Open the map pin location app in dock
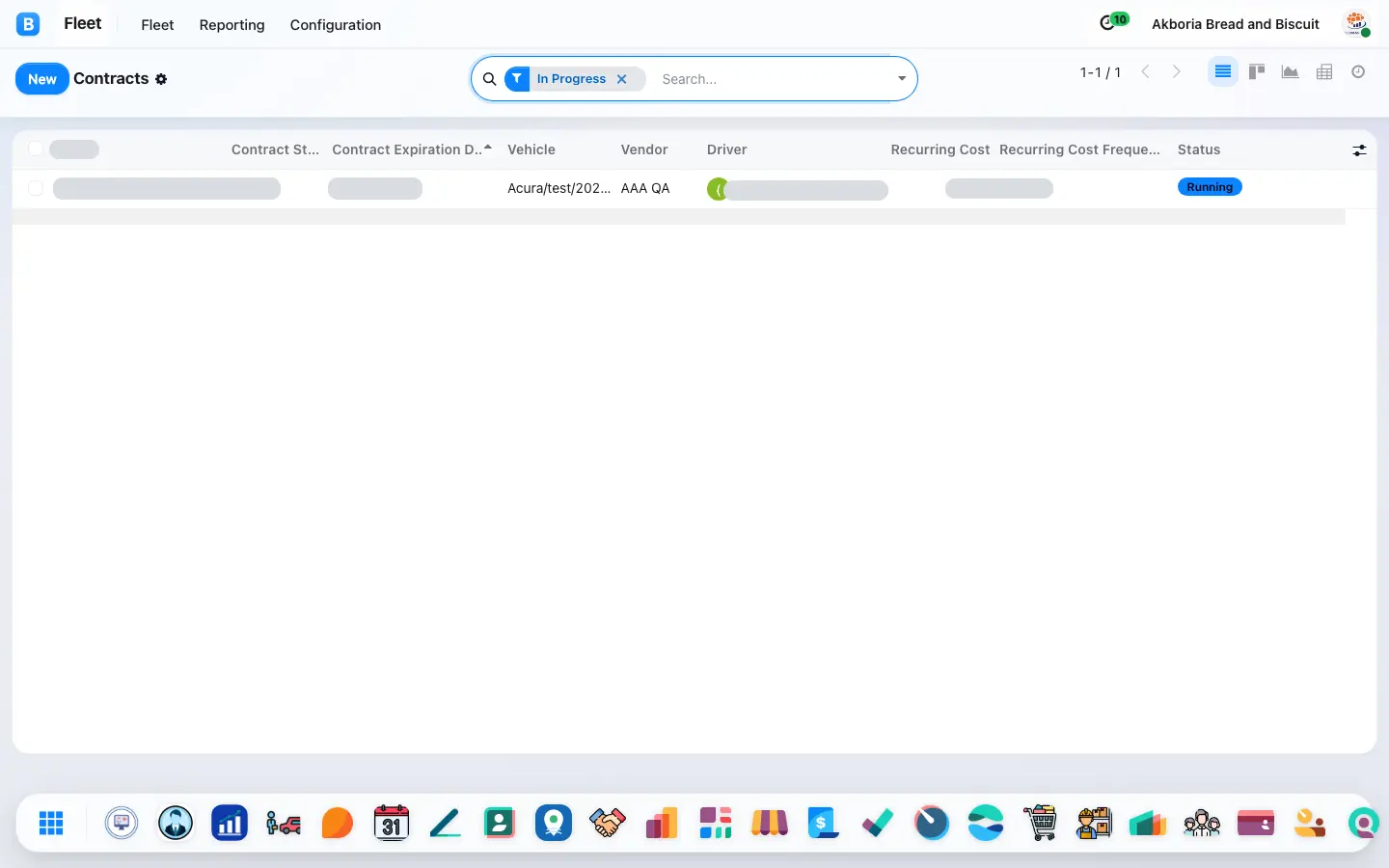Viewport: 1389px width, 868px height. (554, 823)
